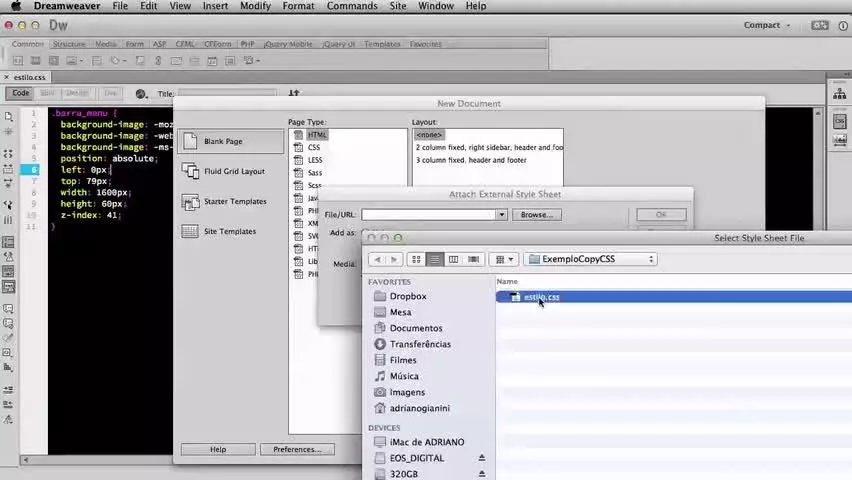Go back in file dialog

click(377, 259)
